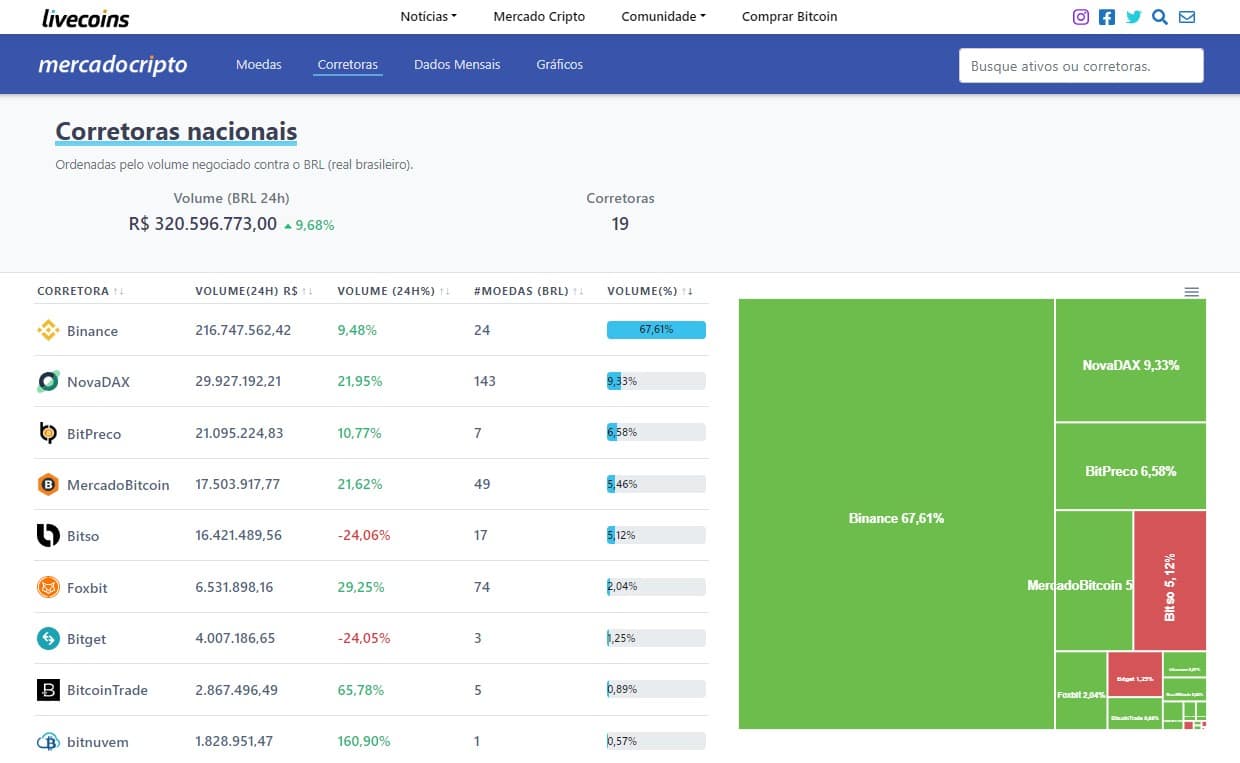Open the Comprar Bitcoin menu item
This screenshot has height=763, width=1240.
790,16
